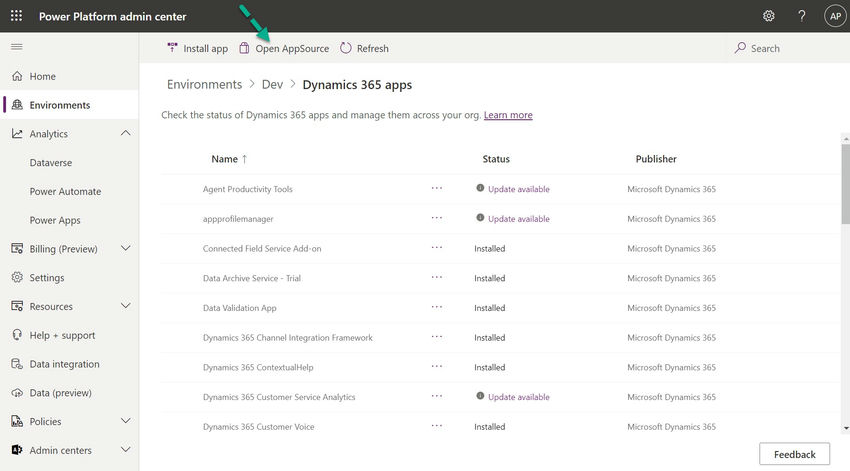Click the Settings gear in sidebar
Viewport: 850px width, 471px height.
pyautogui.click(x=17, y=277)
